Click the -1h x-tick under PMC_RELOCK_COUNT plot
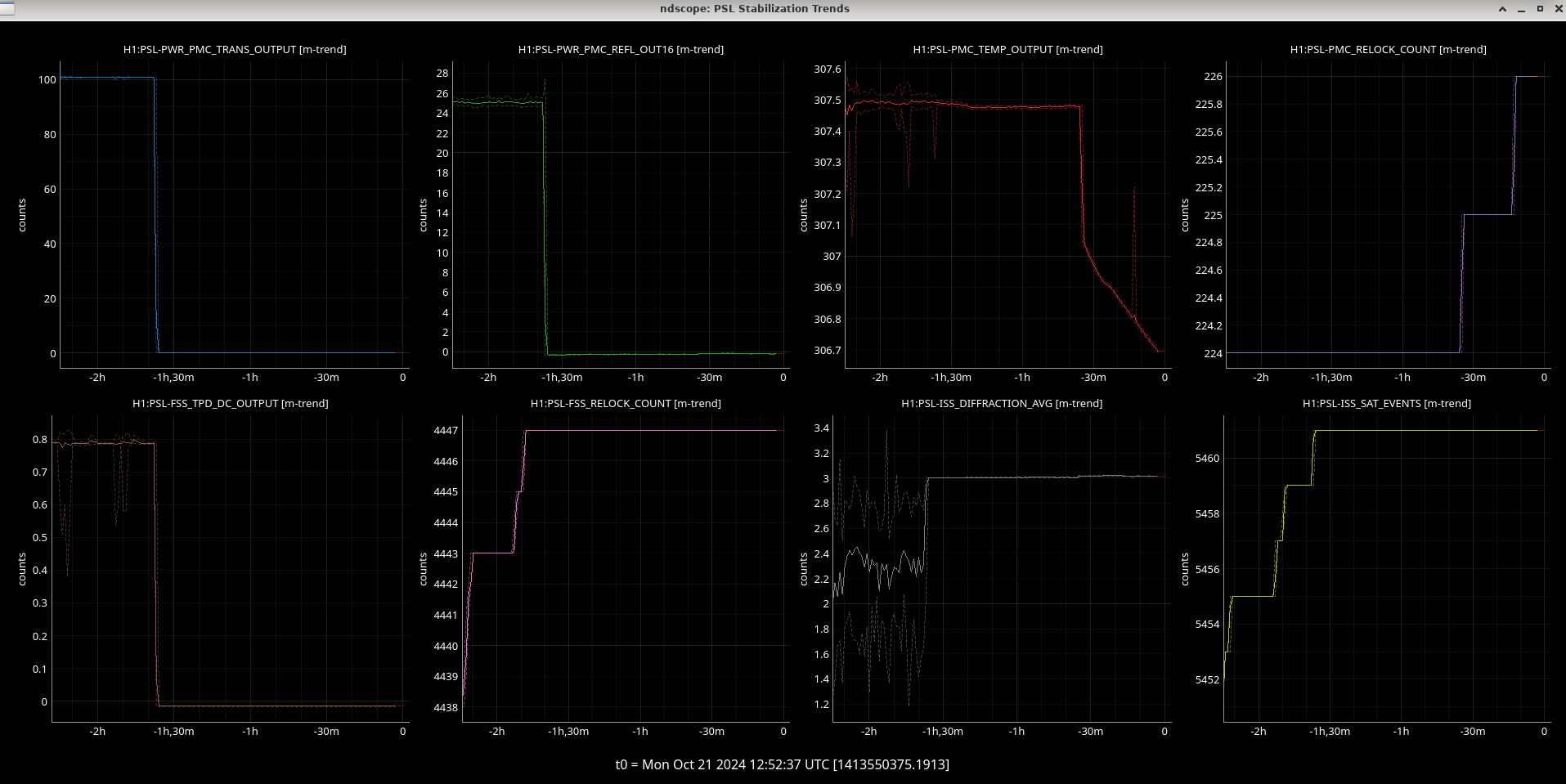 tap(1402, 378)
